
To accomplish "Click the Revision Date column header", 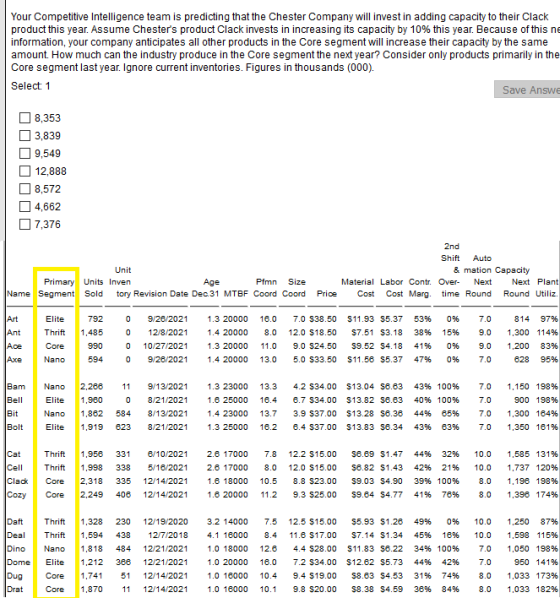I will 161,294.
